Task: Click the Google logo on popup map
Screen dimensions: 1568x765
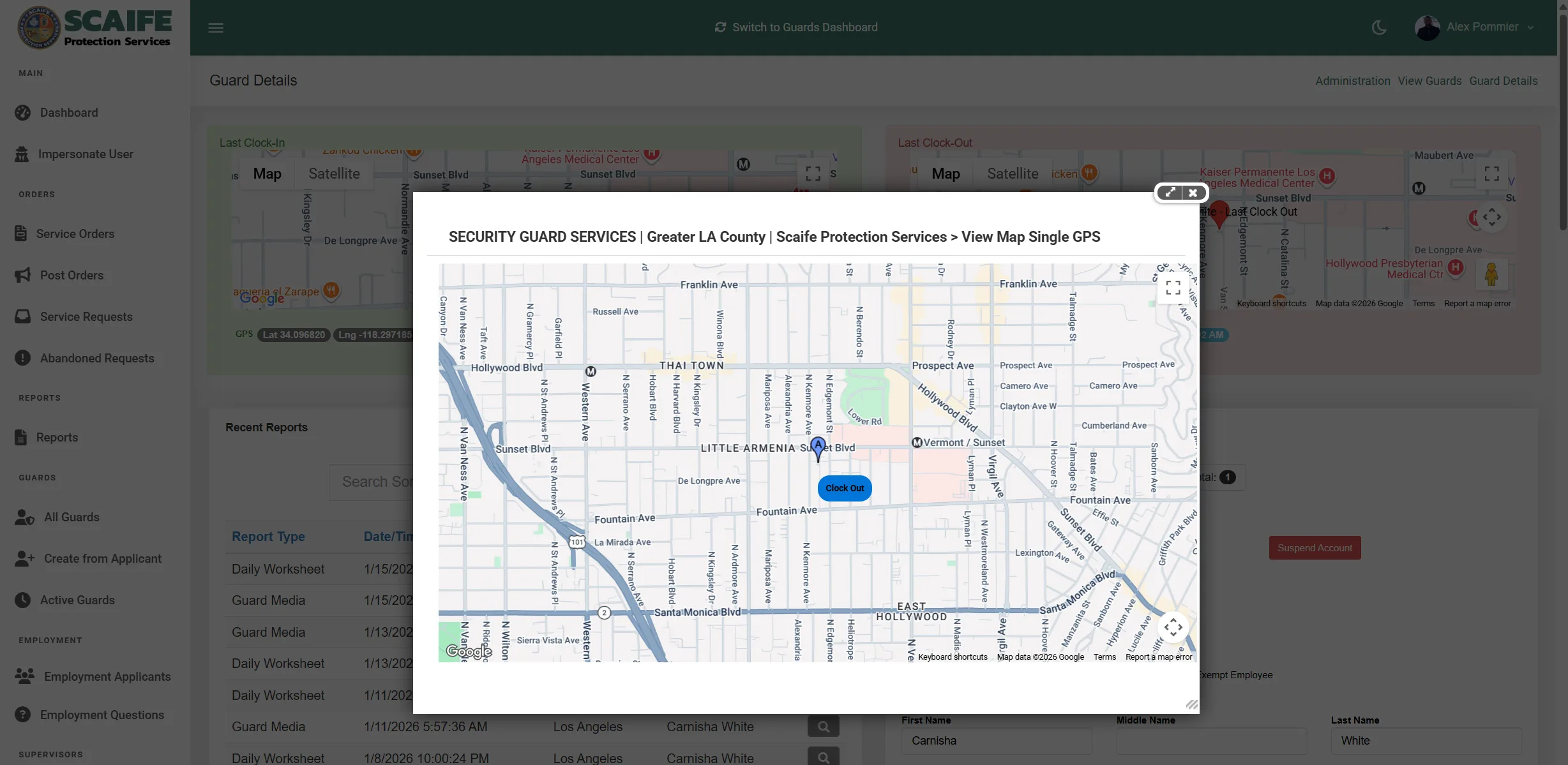Action: point(469,651)
